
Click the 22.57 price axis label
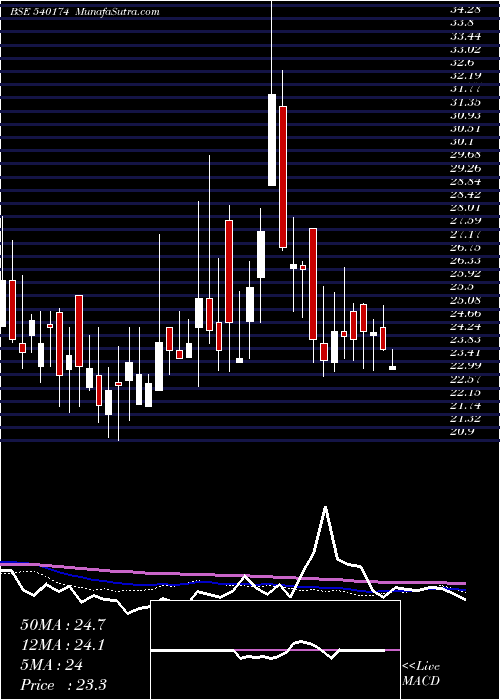[465, 379]
